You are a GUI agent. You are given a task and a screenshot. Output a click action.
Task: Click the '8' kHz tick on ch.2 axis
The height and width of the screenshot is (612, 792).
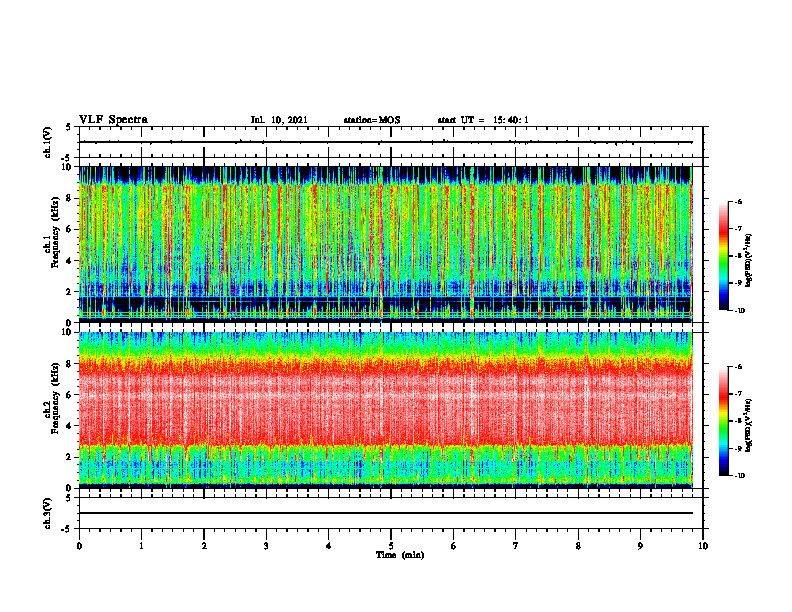[70, 363]
